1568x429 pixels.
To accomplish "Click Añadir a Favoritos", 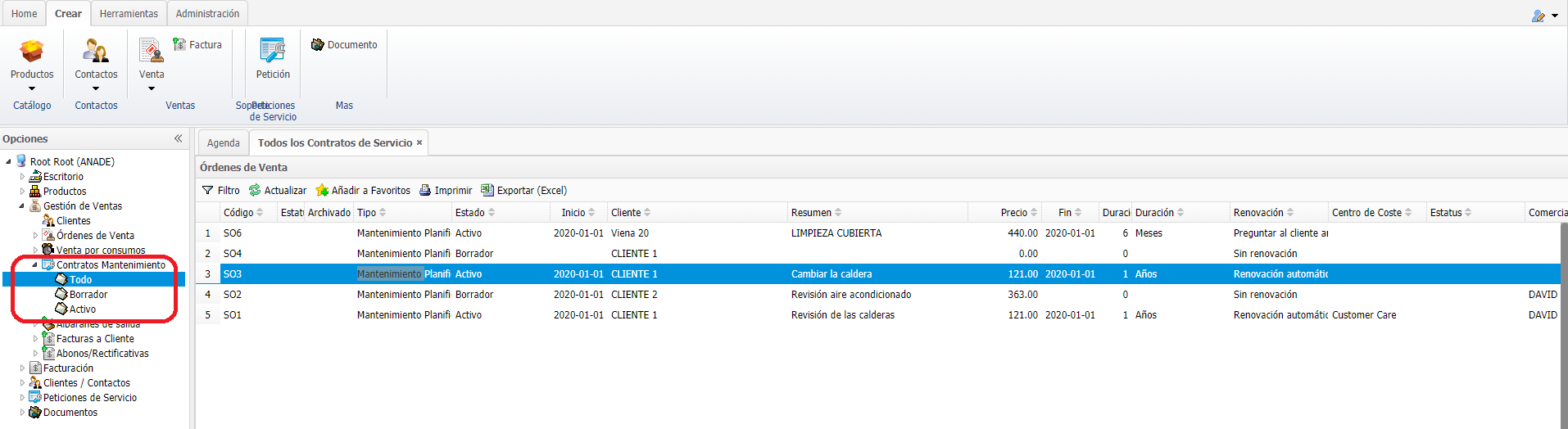I will tap(363, 190).
